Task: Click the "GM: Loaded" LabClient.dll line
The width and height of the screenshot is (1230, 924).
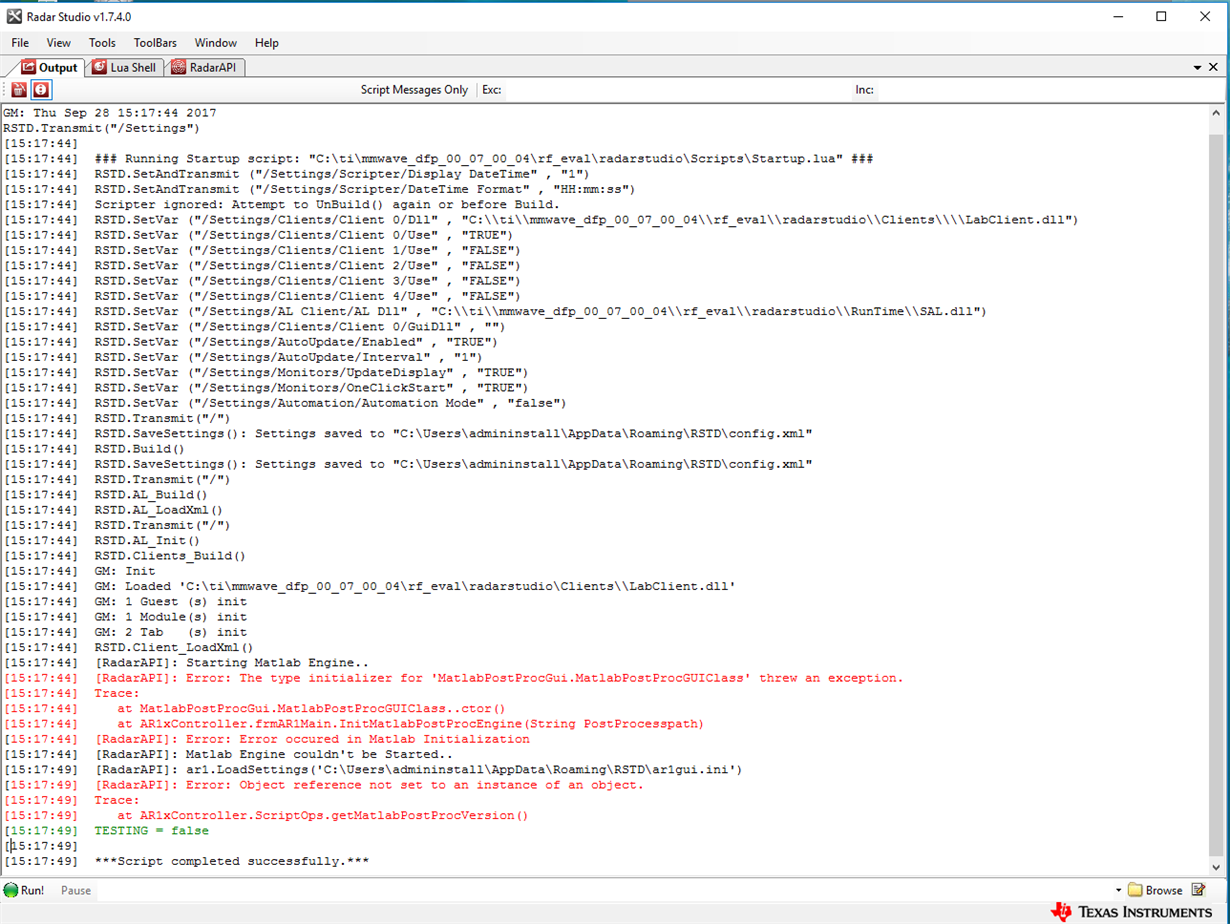Action: tap(415, 586)
